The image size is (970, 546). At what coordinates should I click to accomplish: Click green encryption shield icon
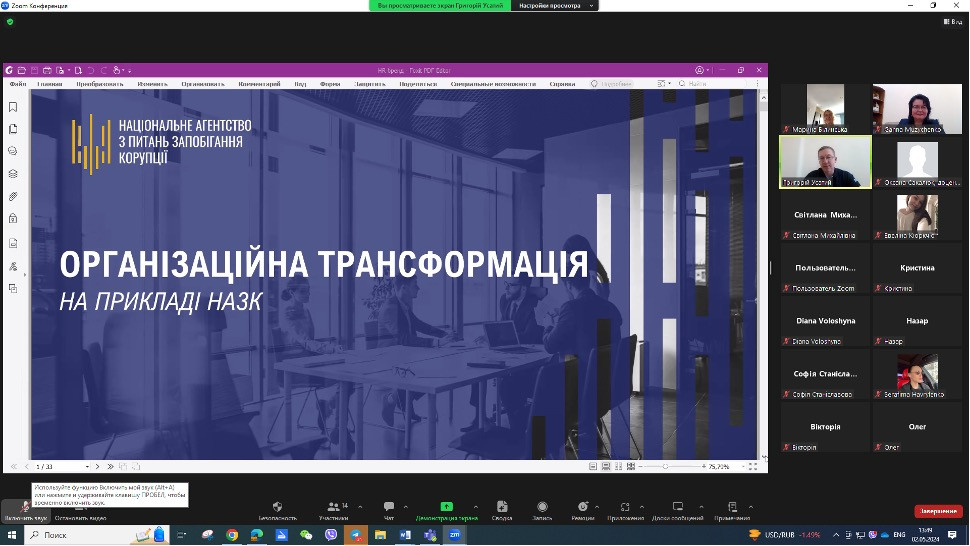pos(10,22)
